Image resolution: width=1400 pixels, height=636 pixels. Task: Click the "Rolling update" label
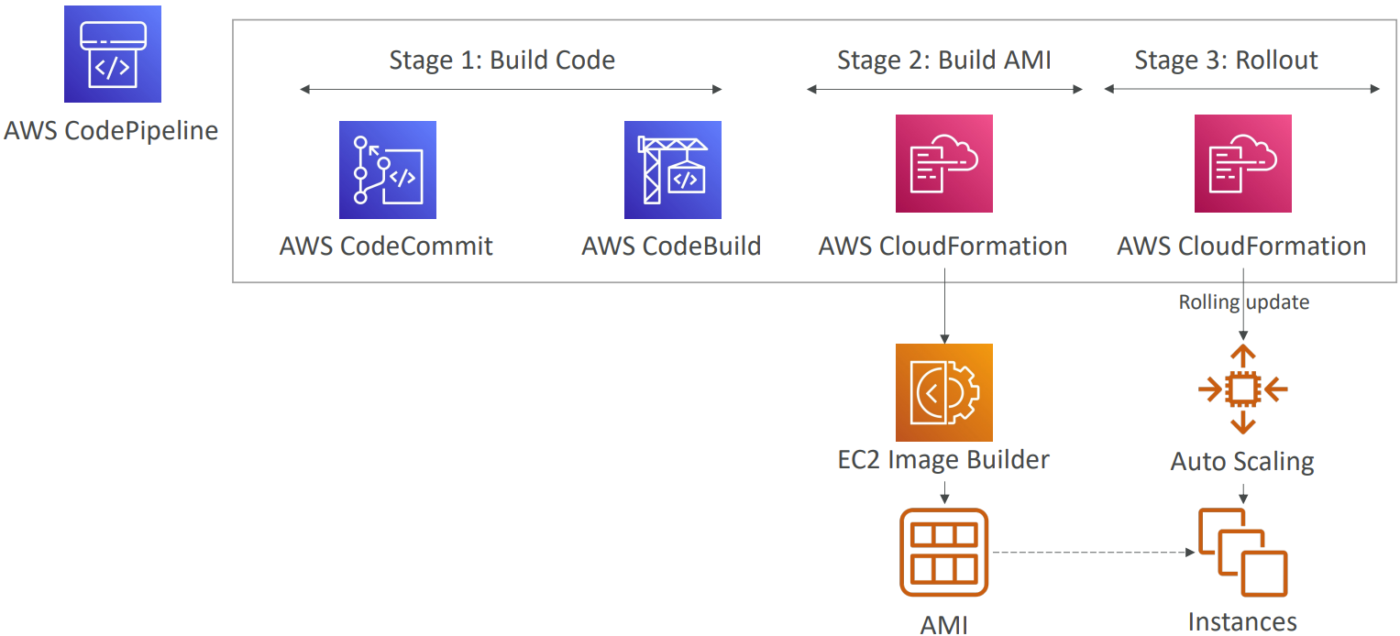tap(1243, 302)
